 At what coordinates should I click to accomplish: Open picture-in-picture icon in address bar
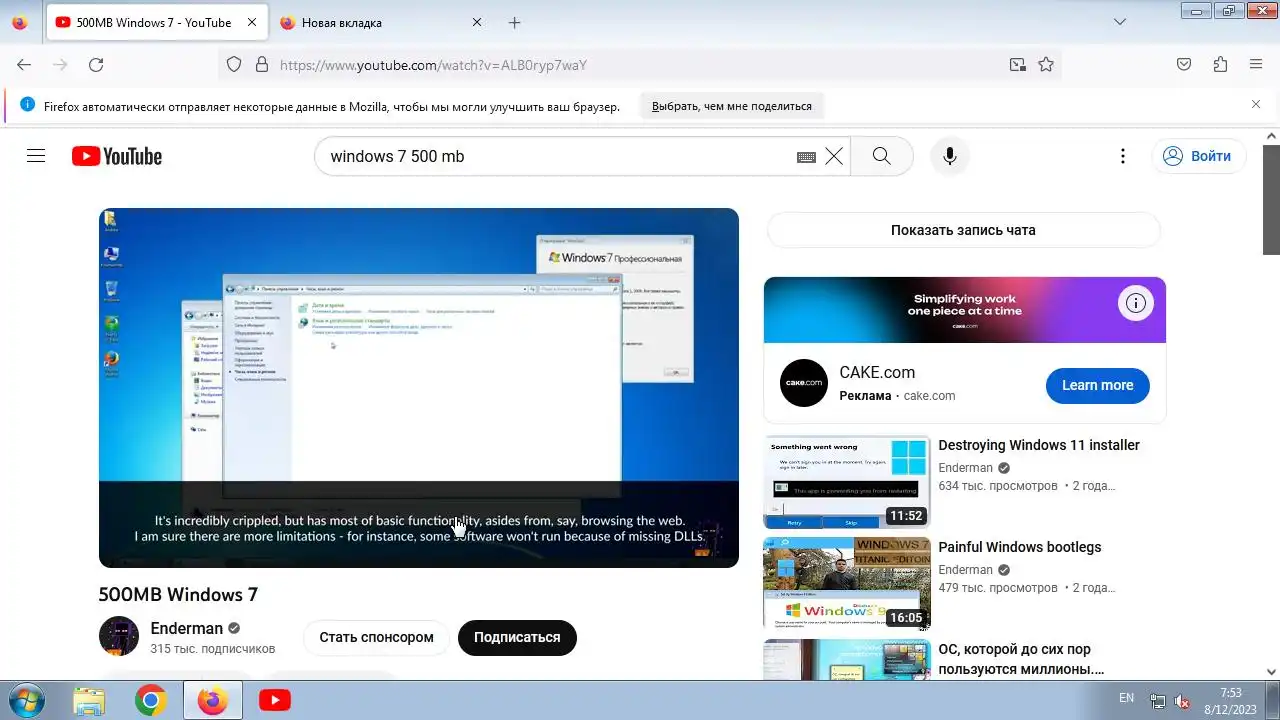[x=1017, y=65]
